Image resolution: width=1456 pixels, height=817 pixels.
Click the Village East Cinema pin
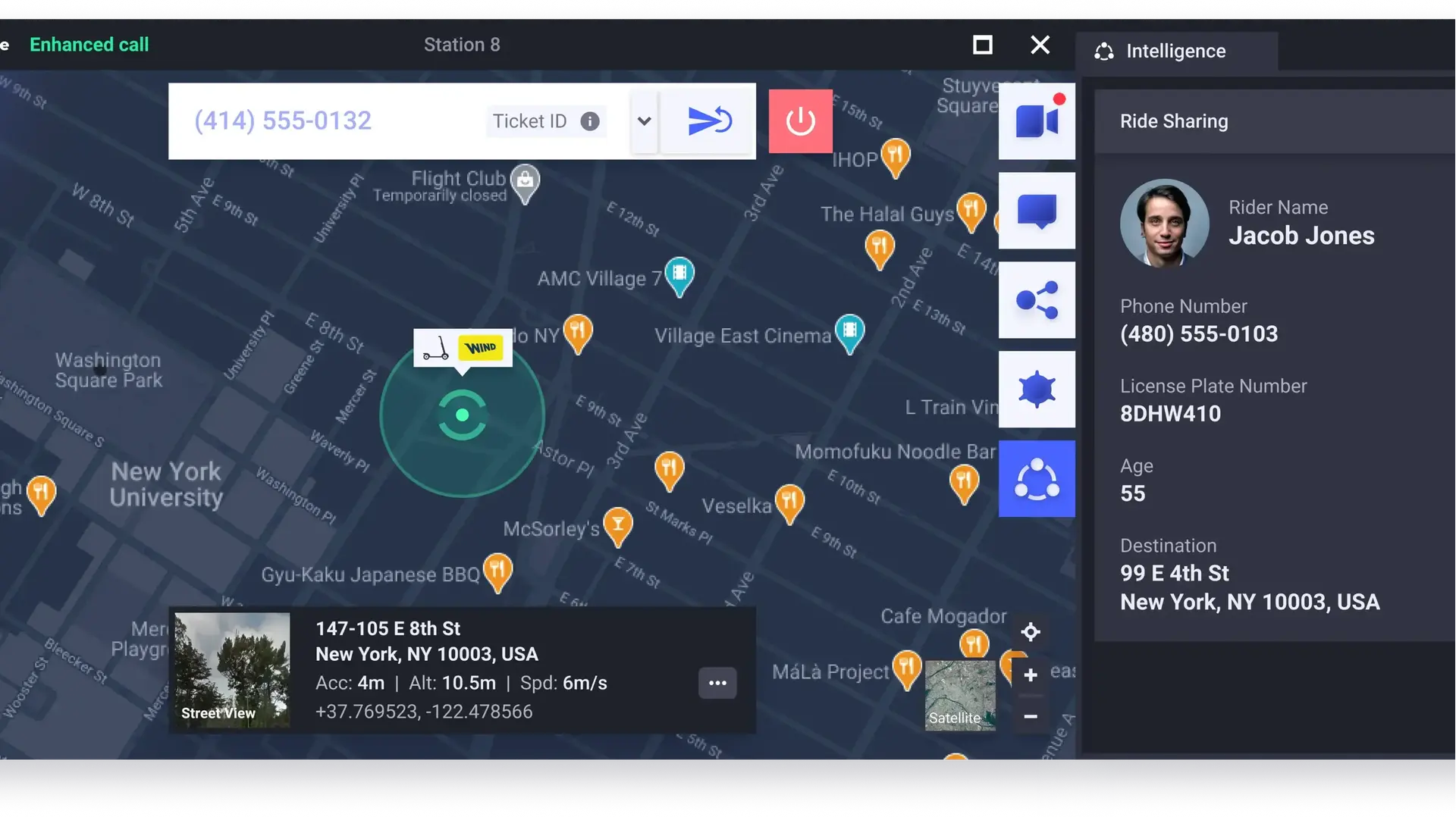pyautogui.click(x=849, y=333)
